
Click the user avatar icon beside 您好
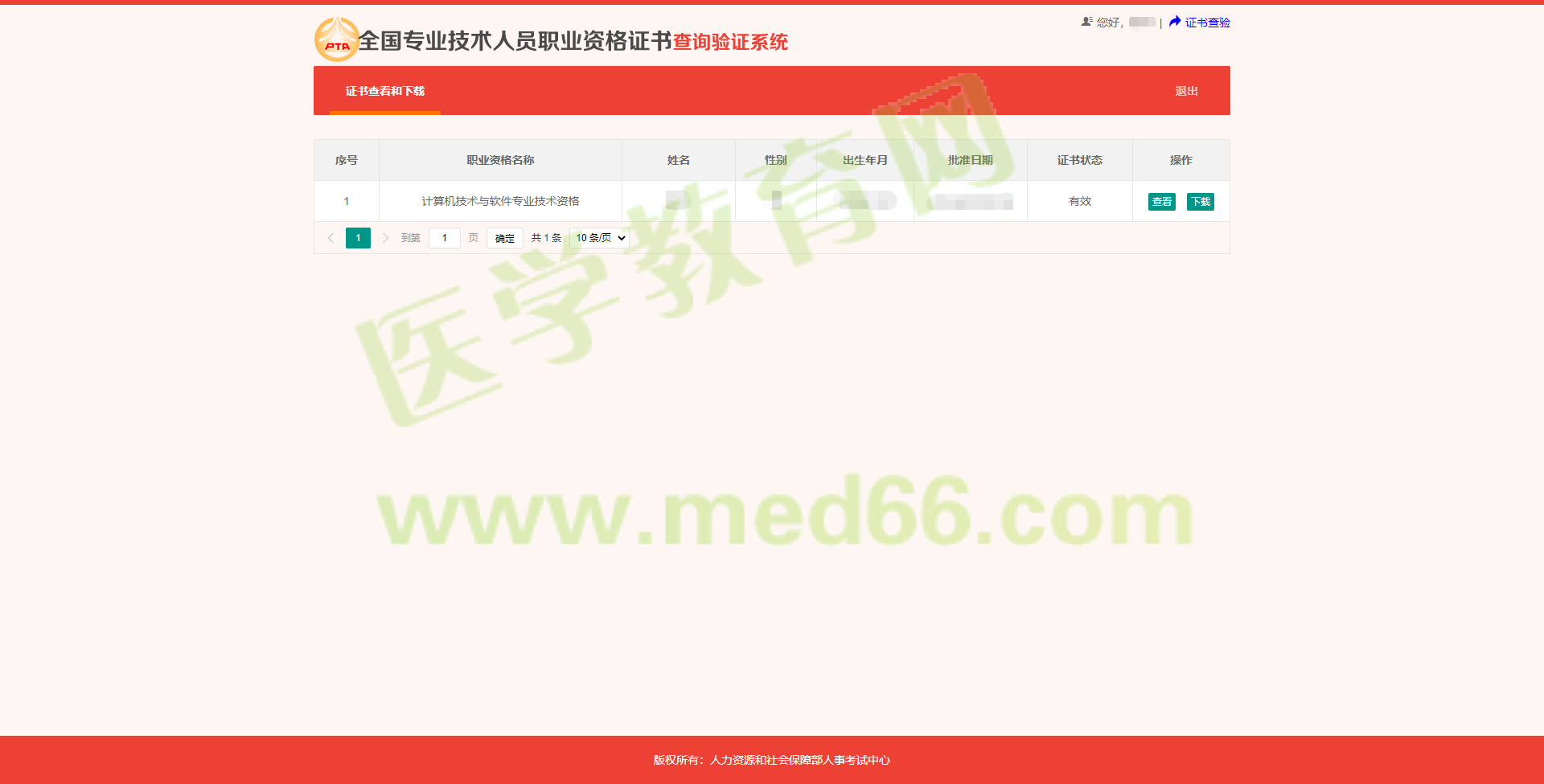click(x=1086, y=22)
